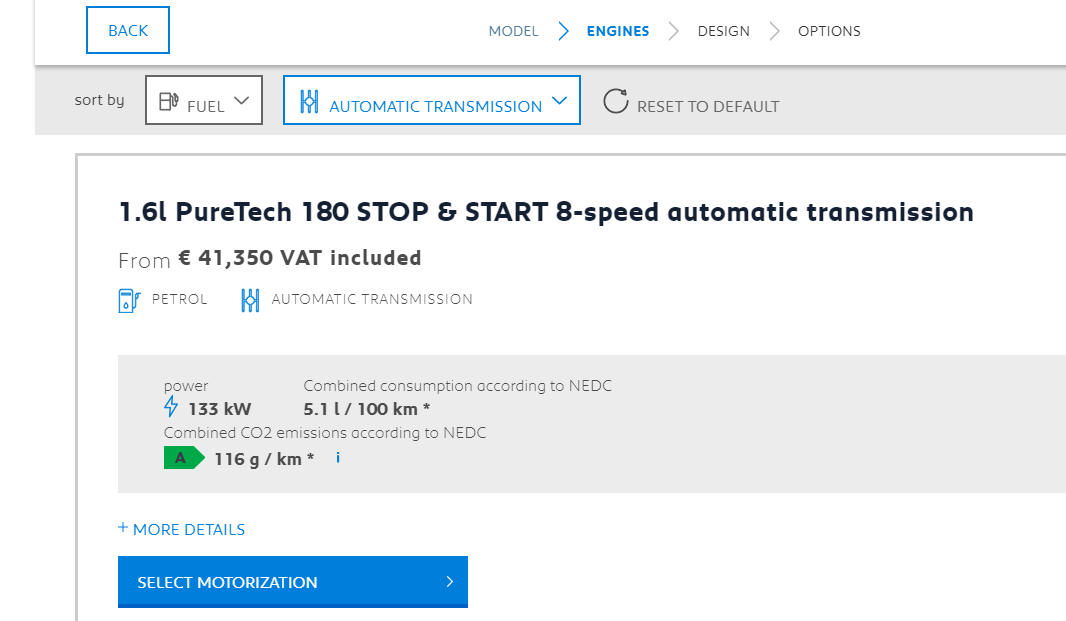This screenshot has height=621, width=1066.
Task: Click the petrol pump icon beside PETROL
Action: click(129, 300)
